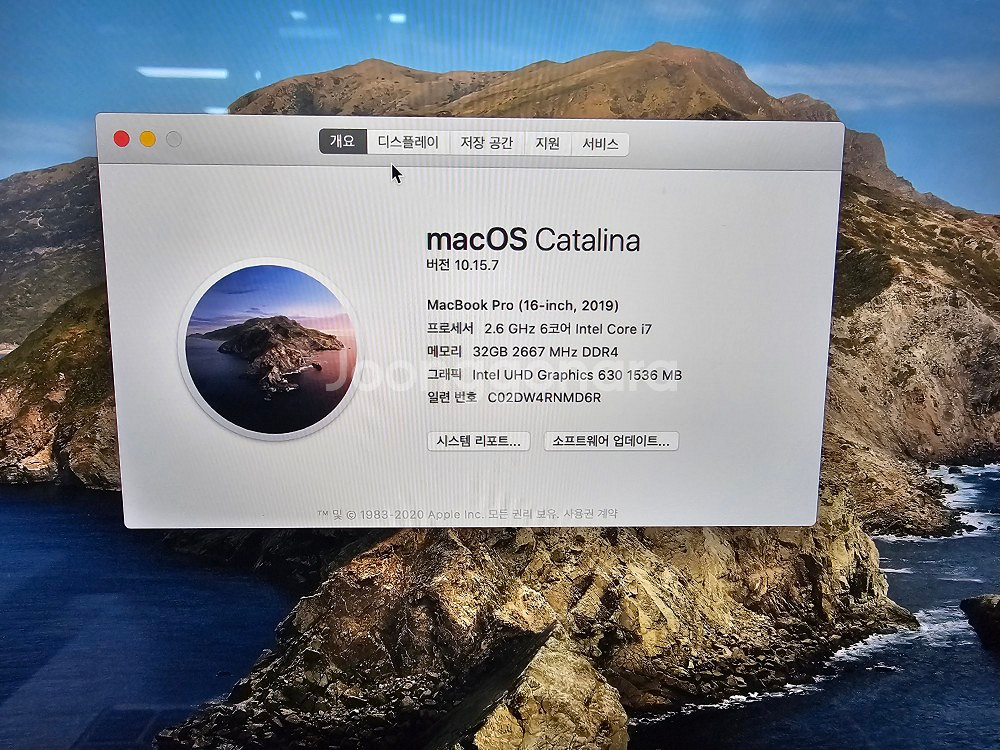Screen dimensions: 1000x750
Task: Click the macOS Catalina title text
Action: click(533, 240)
